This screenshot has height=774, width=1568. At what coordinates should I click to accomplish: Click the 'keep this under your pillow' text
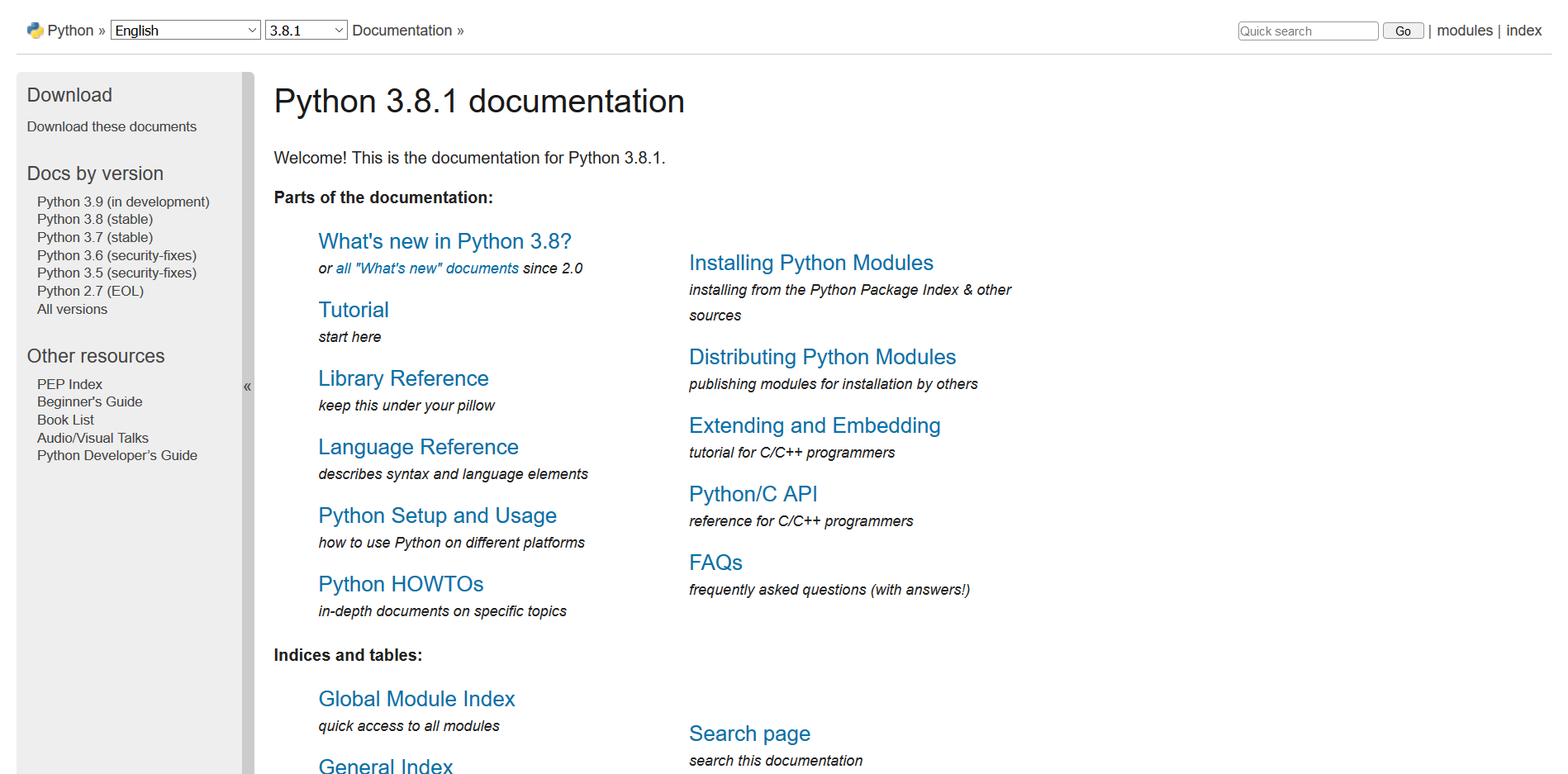click(x=406, y=406)
